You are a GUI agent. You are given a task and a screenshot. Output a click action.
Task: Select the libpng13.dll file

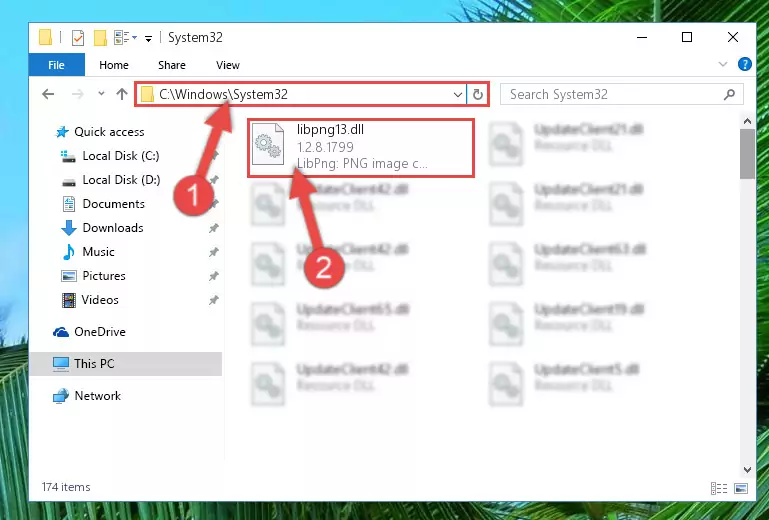coord(361,147)
